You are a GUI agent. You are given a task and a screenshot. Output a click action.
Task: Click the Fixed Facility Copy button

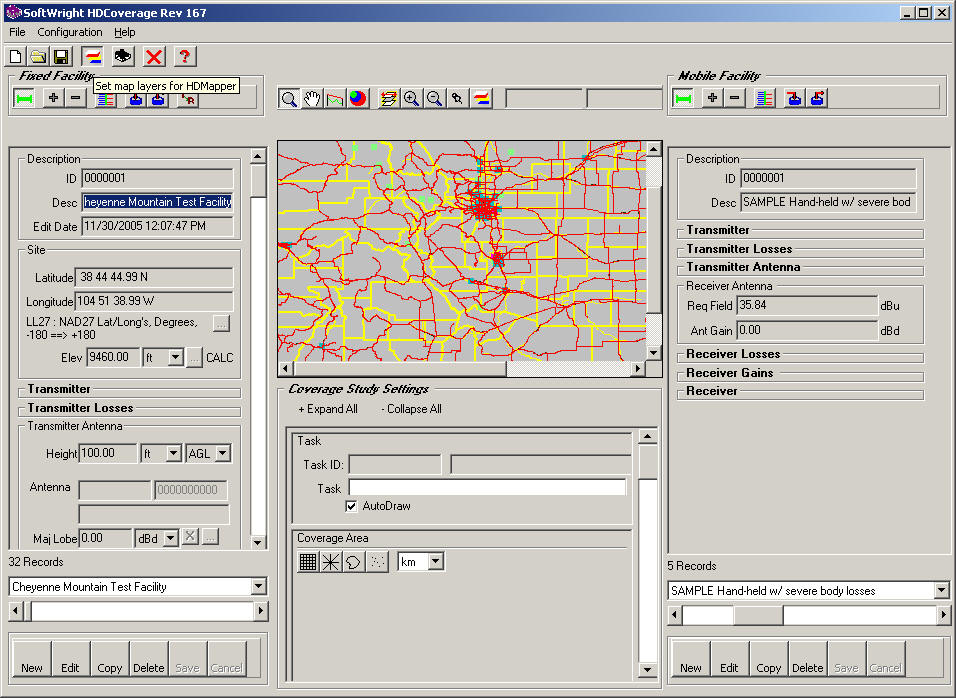pos(110,659)
